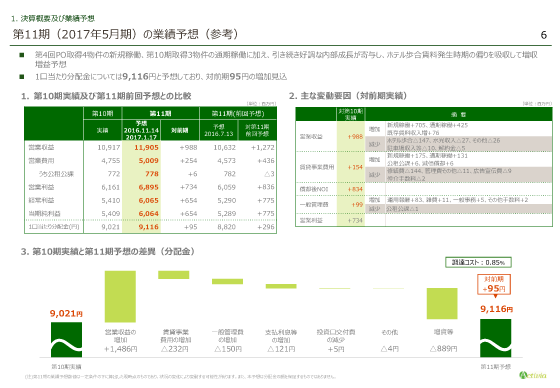Click the 営業利益 row label in first table
This screenshot has height=388, width=560.
41,187
